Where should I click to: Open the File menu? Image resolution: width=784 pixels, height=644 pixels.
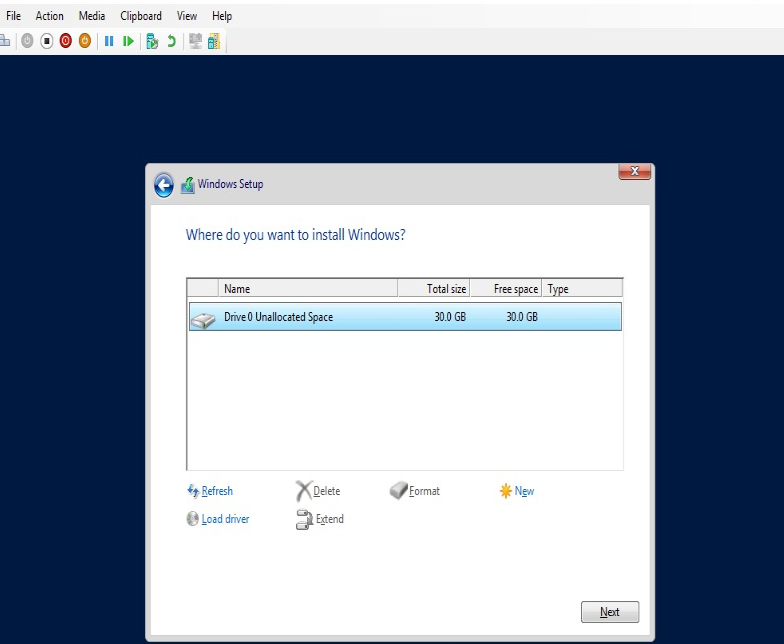point(14,16)
